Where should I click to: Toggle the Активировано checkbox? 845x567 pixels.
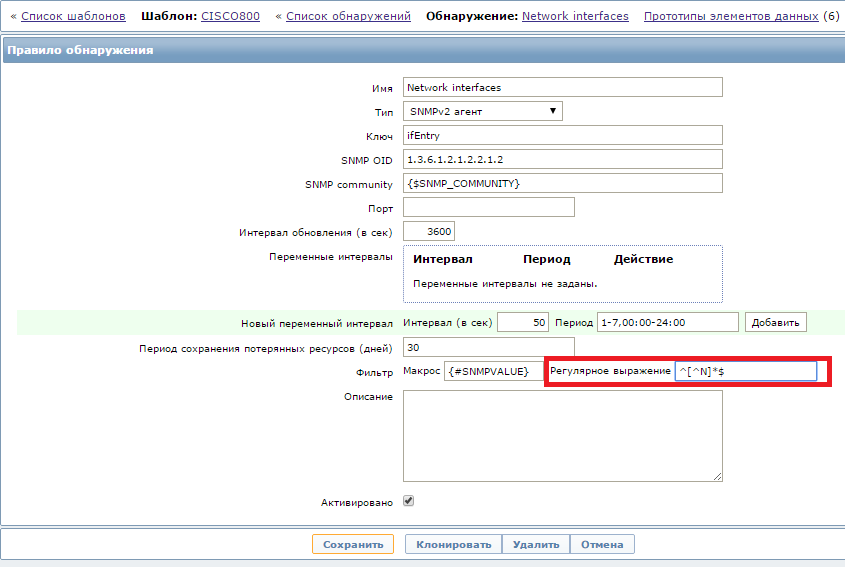[408, 501]
